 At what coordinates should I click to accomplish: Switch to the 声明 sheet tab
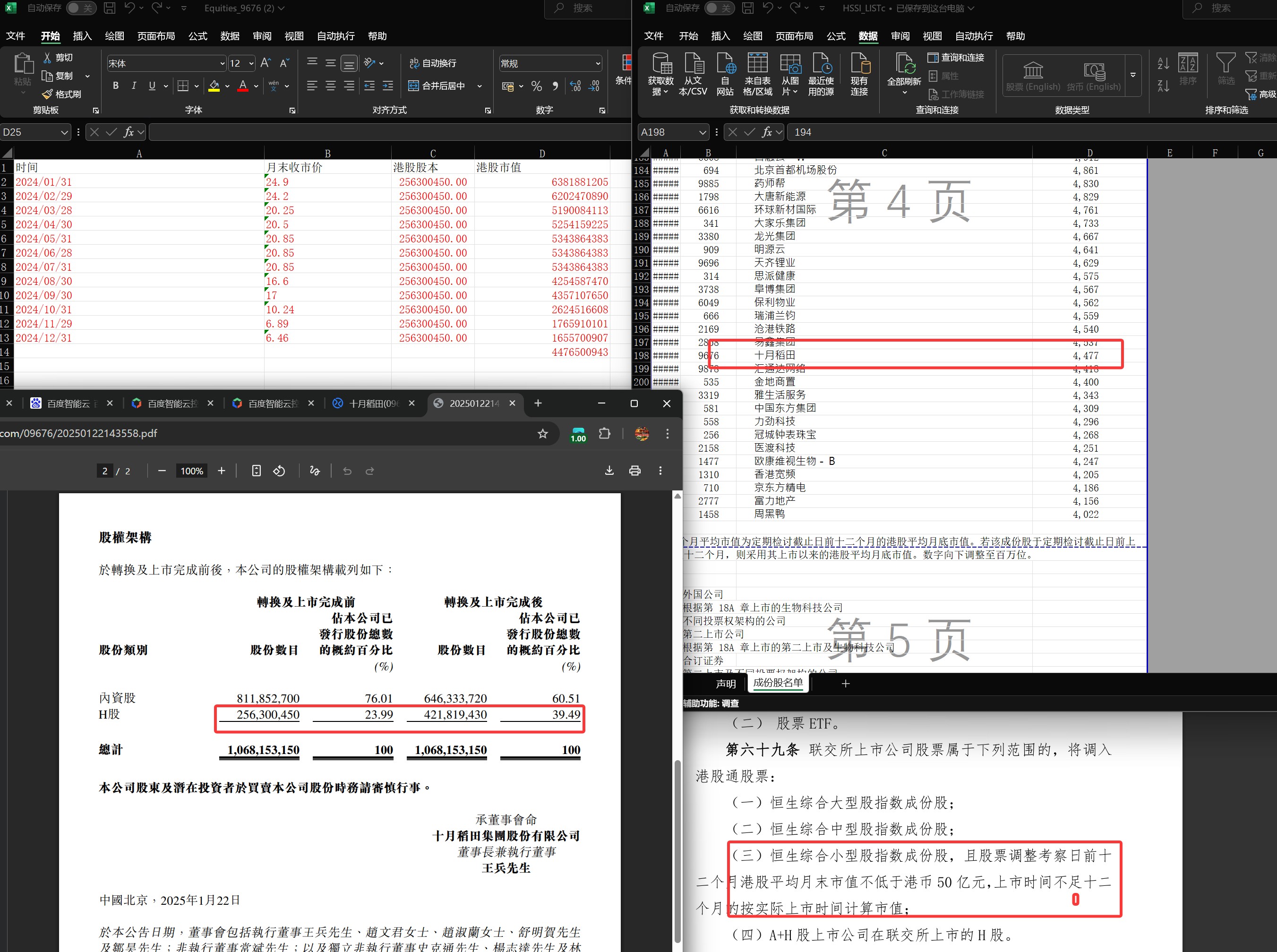[x=726, y=684]
